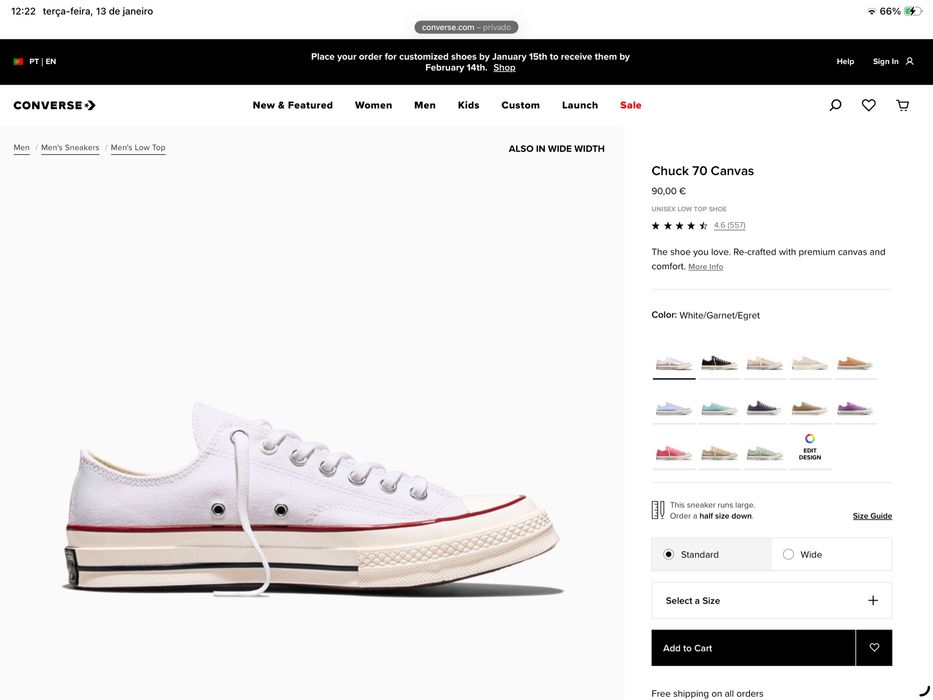Select the orange shoe color swatch

click(855, 362)
